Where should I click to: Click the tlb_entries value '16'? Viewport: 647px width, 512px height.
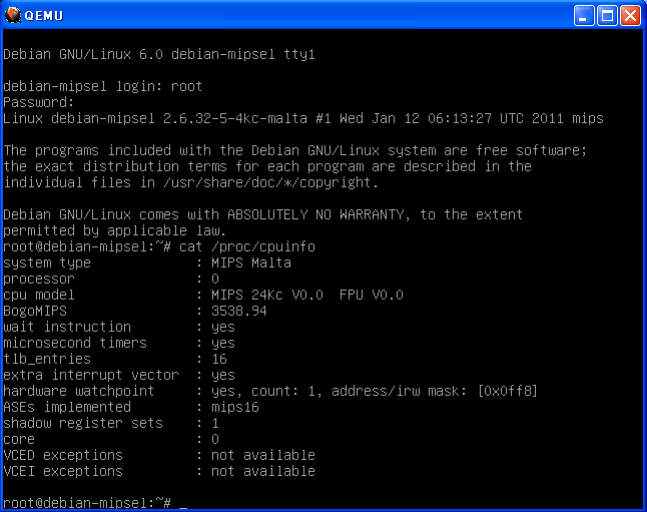(219, 359)
